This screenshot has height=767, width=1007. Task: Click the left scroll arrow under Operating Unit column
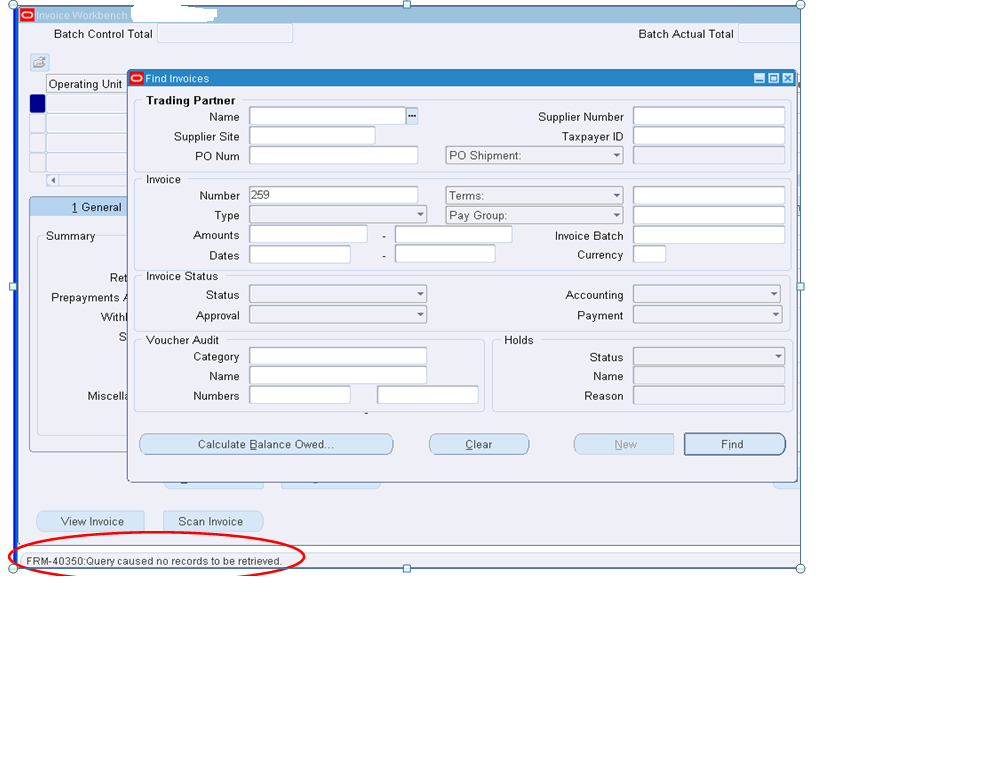pyautogui.click(x=52, y=180)
